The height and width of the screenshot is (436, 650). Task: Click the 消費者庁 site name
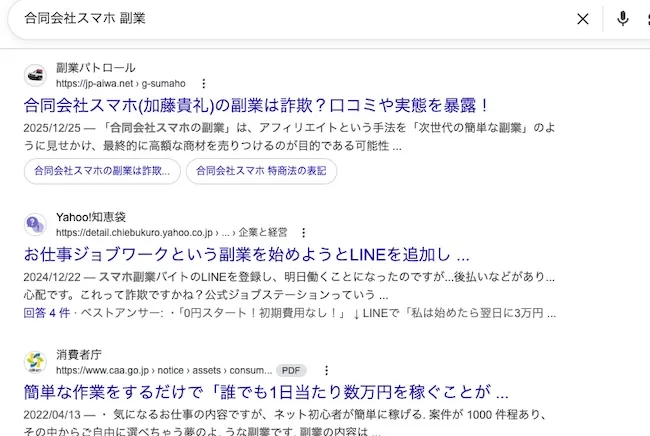click(x=79, y=354)
